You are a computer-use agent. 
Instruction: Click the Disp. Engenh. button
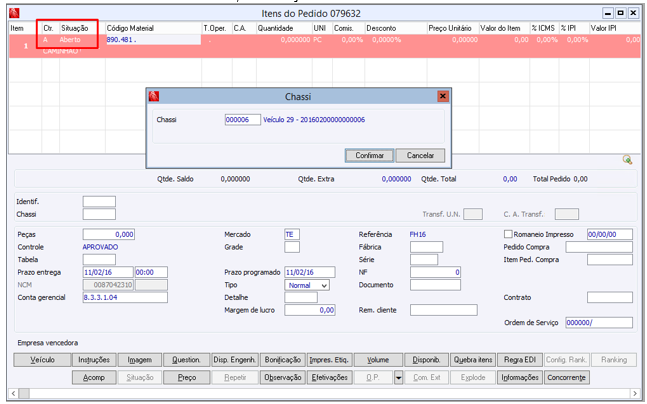(x=235, y=360)
